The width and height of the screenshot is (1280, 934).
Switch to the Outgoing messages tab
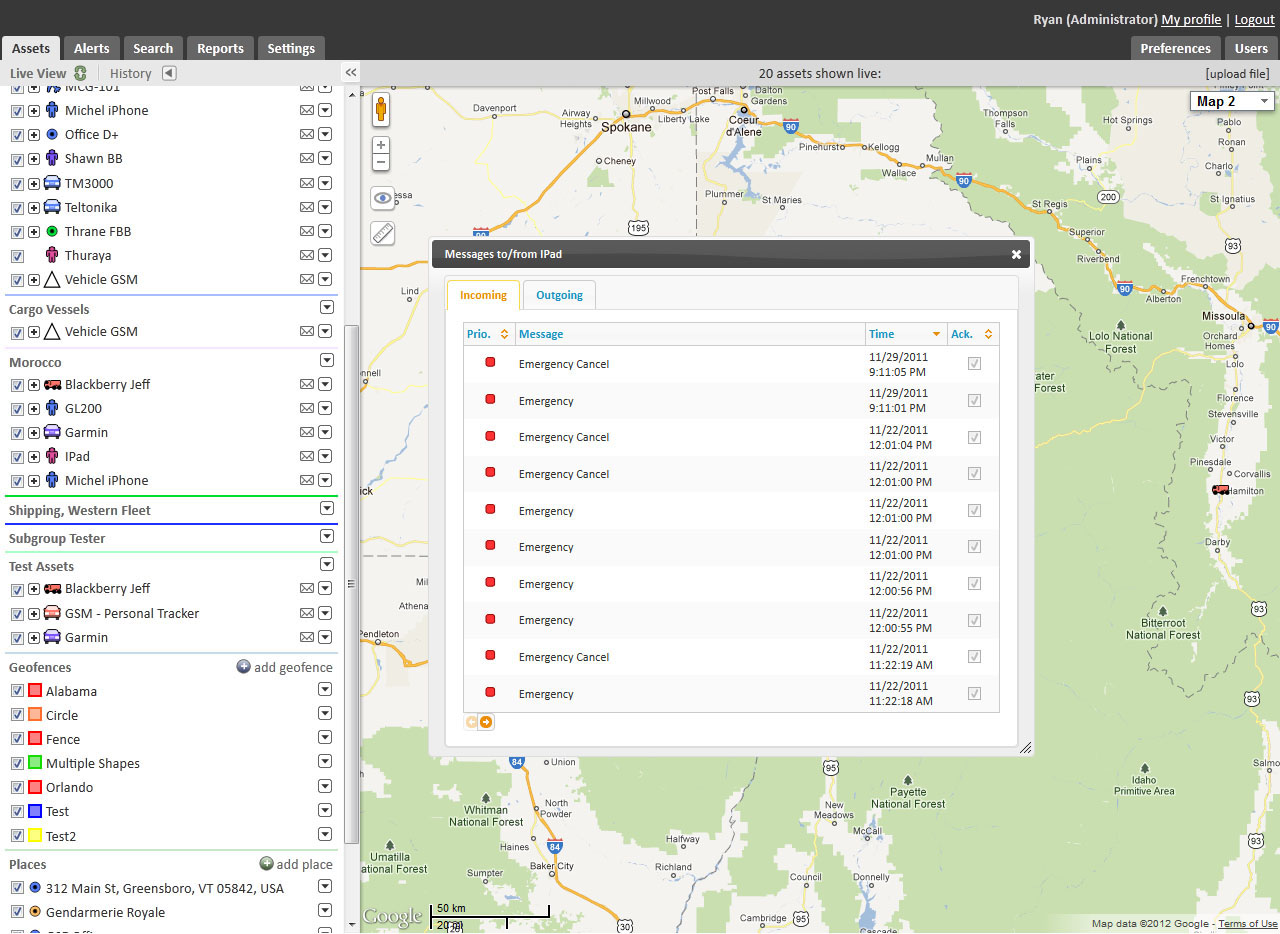click(x=559, y=295)
